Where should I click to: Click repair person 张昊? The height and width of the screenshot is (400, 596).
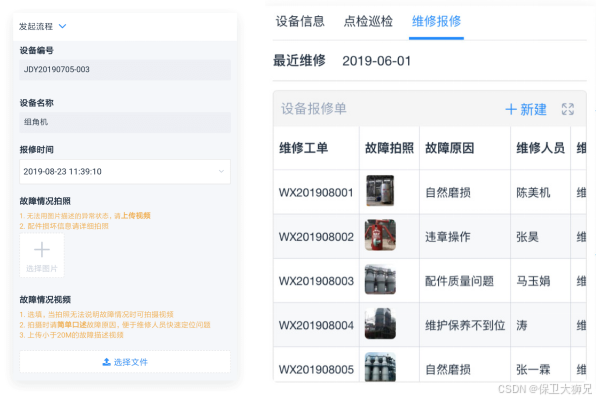pyautogui.click(x=527, y=237)
